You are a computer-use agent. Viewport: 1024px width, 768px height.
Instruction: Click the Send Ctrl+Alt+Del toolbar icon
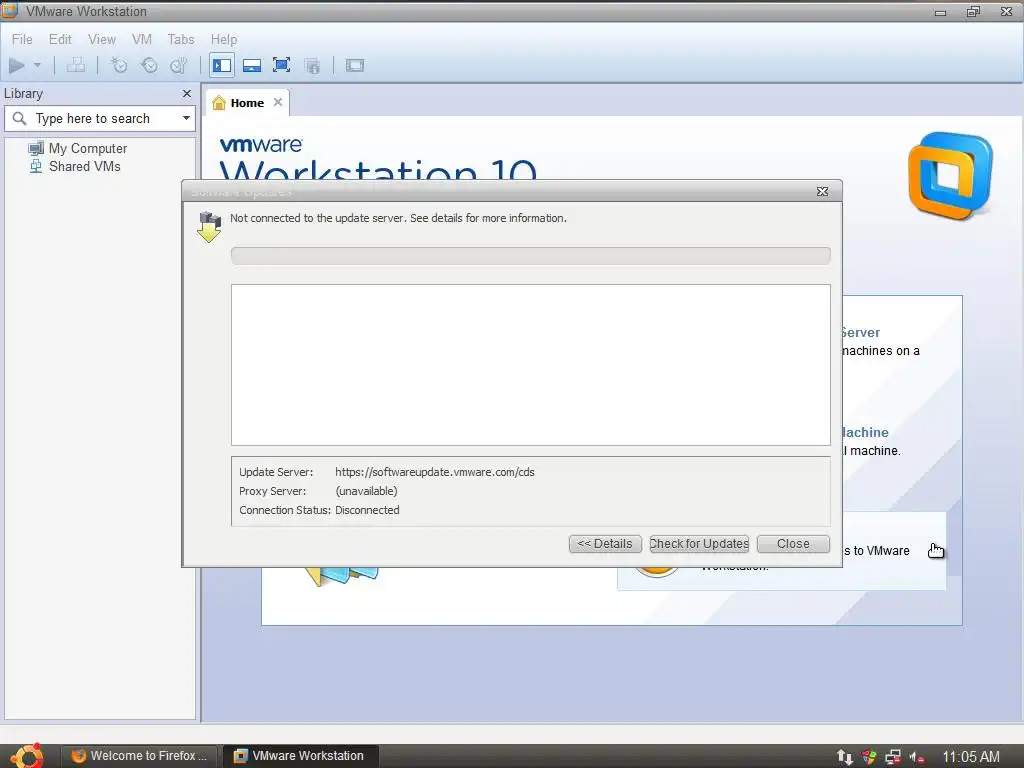click(x=76, y=65)
